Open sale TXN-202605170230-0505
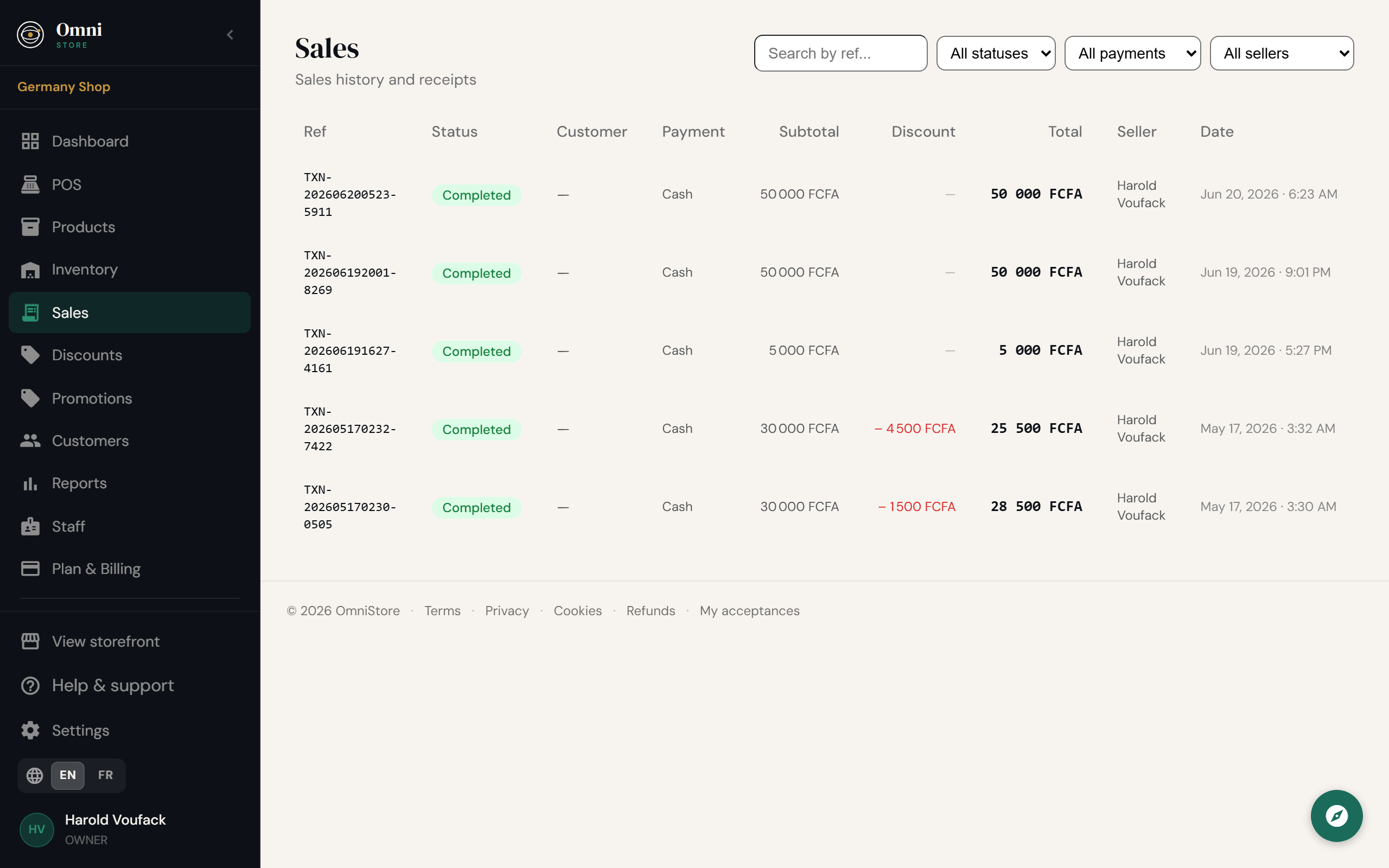This screenshot has height=868, width=1389. tap(349, 507)
